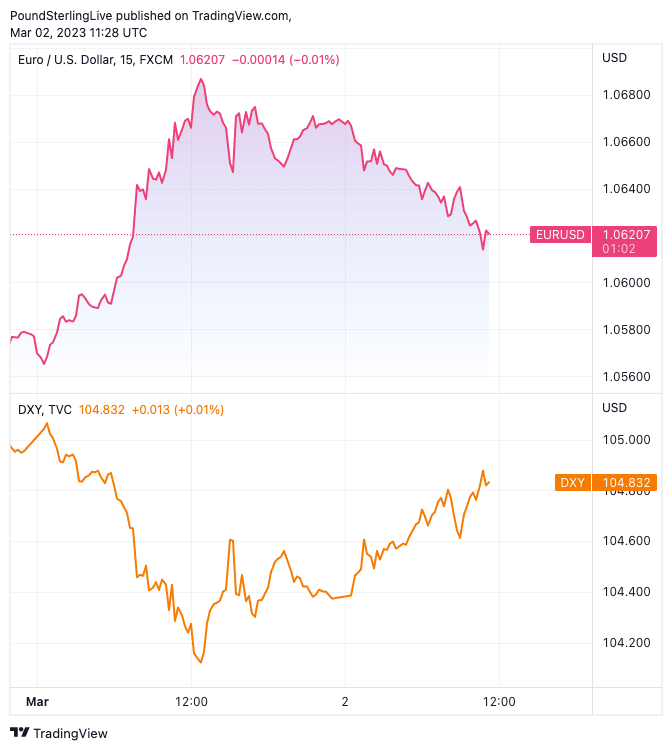
Task: Click the USD currency label above EURUSD axis
Action: pos(614,58)
